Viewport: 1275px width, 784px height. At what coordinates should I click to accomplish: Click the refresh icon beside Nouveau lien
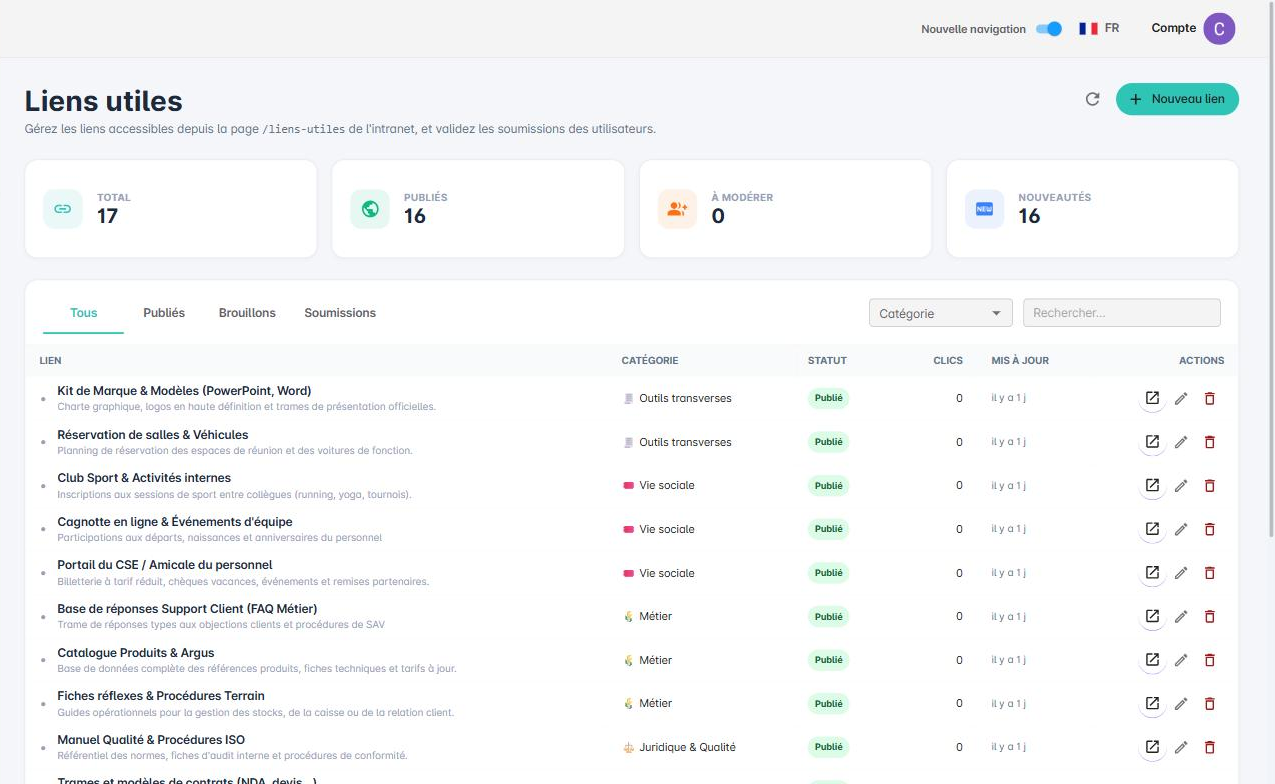(1093, 99)
